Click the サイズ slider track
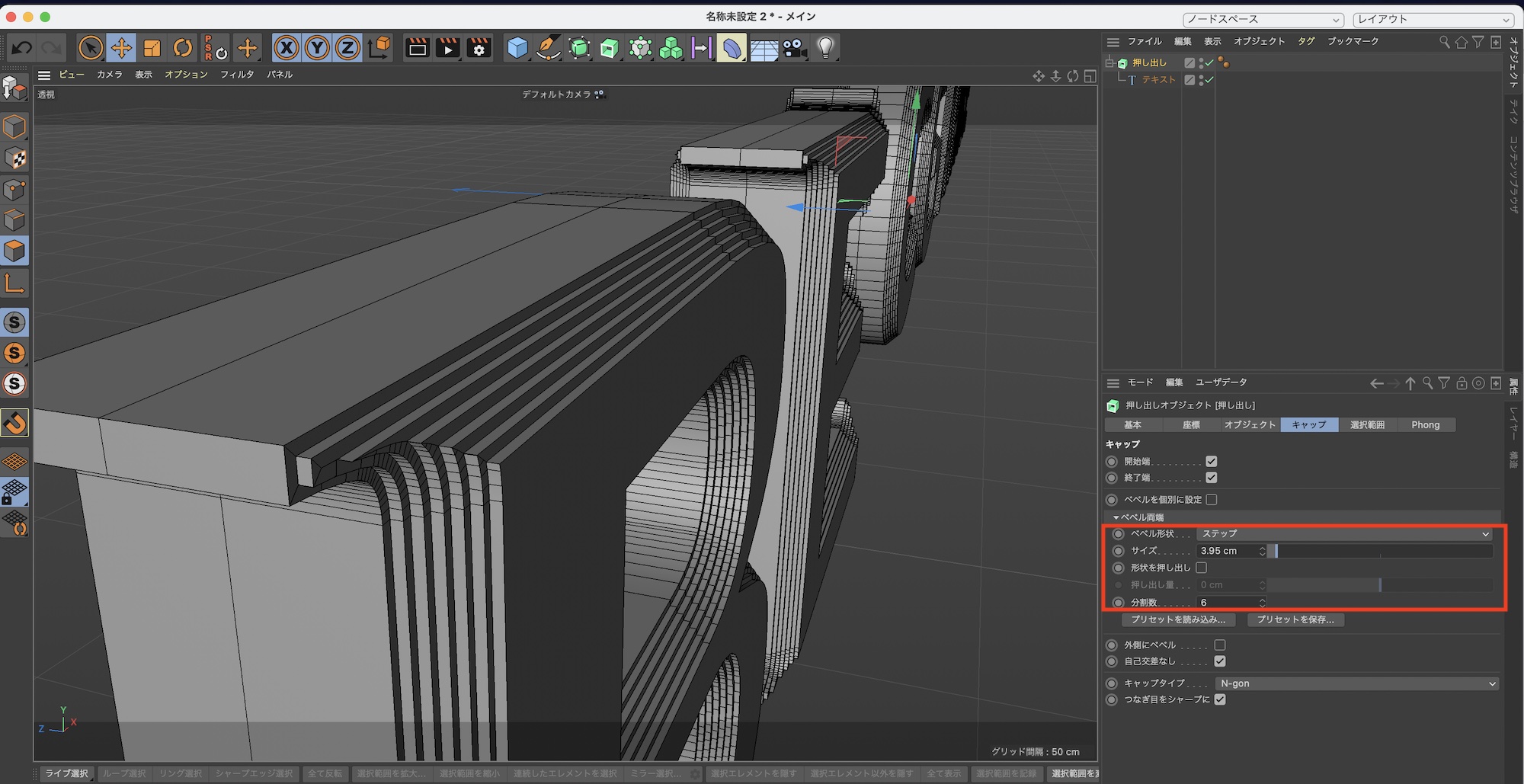 click(1379, 551)
